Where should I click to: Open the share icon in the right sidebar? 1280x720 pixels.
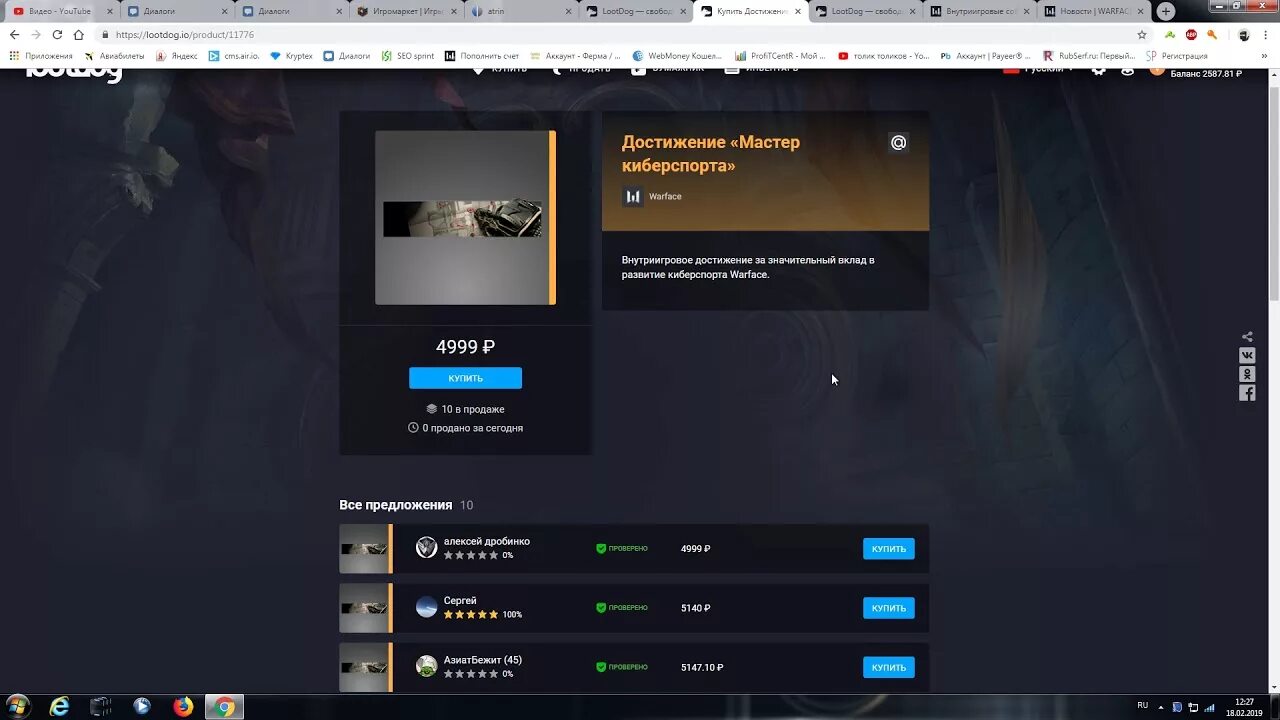tap(1247, 337)
